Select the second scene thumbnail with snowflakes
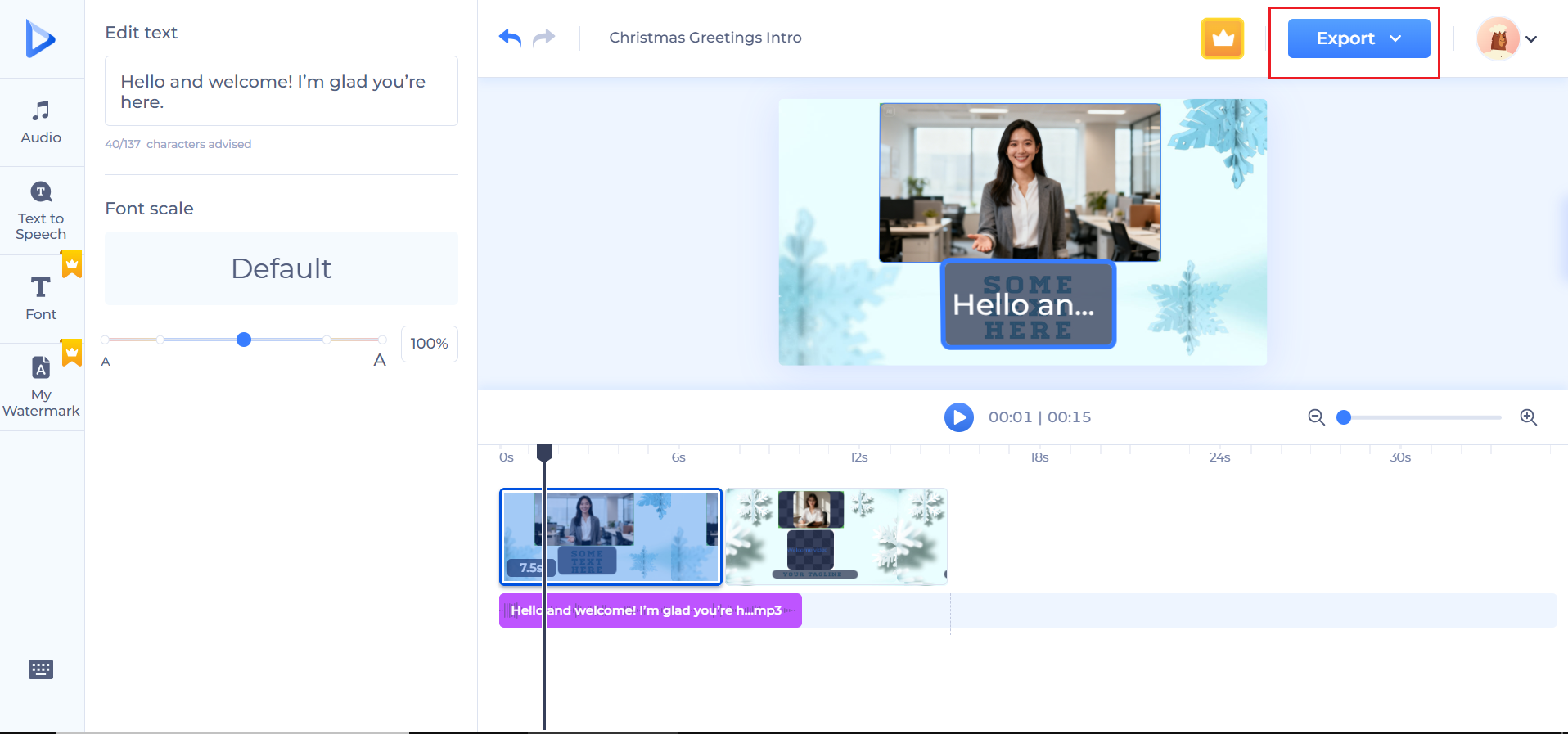The image size is (1568, 734). (x=836, y=537)
